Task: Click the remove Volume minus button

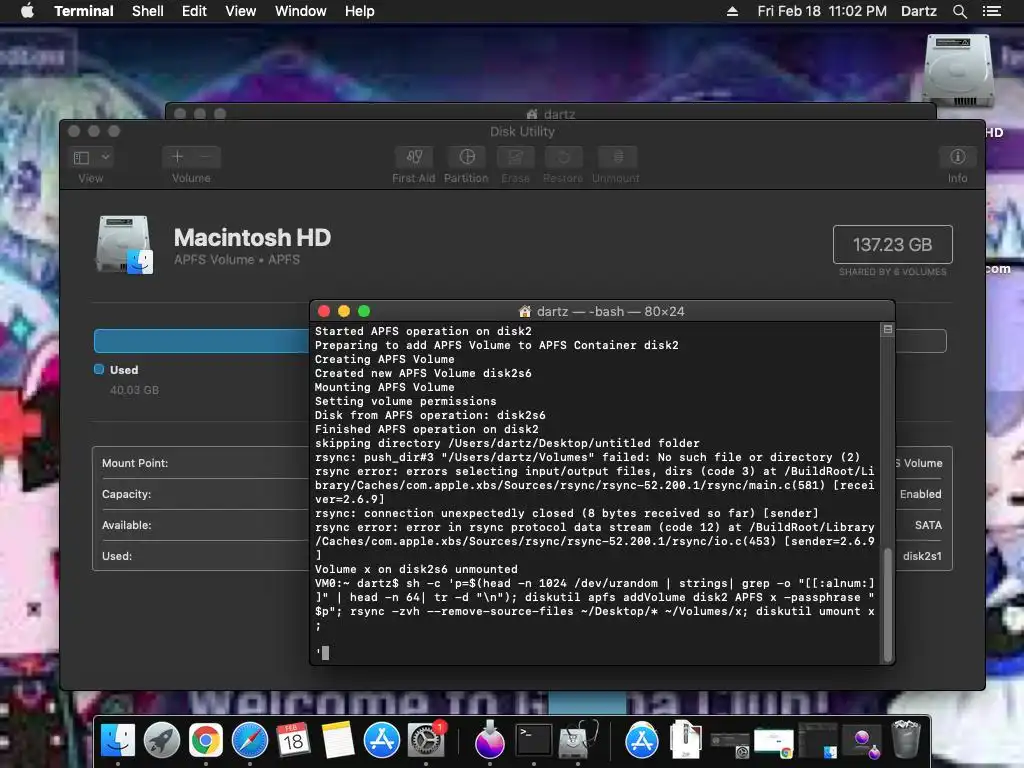Action: pyautogui.click(x=205, y=157)
